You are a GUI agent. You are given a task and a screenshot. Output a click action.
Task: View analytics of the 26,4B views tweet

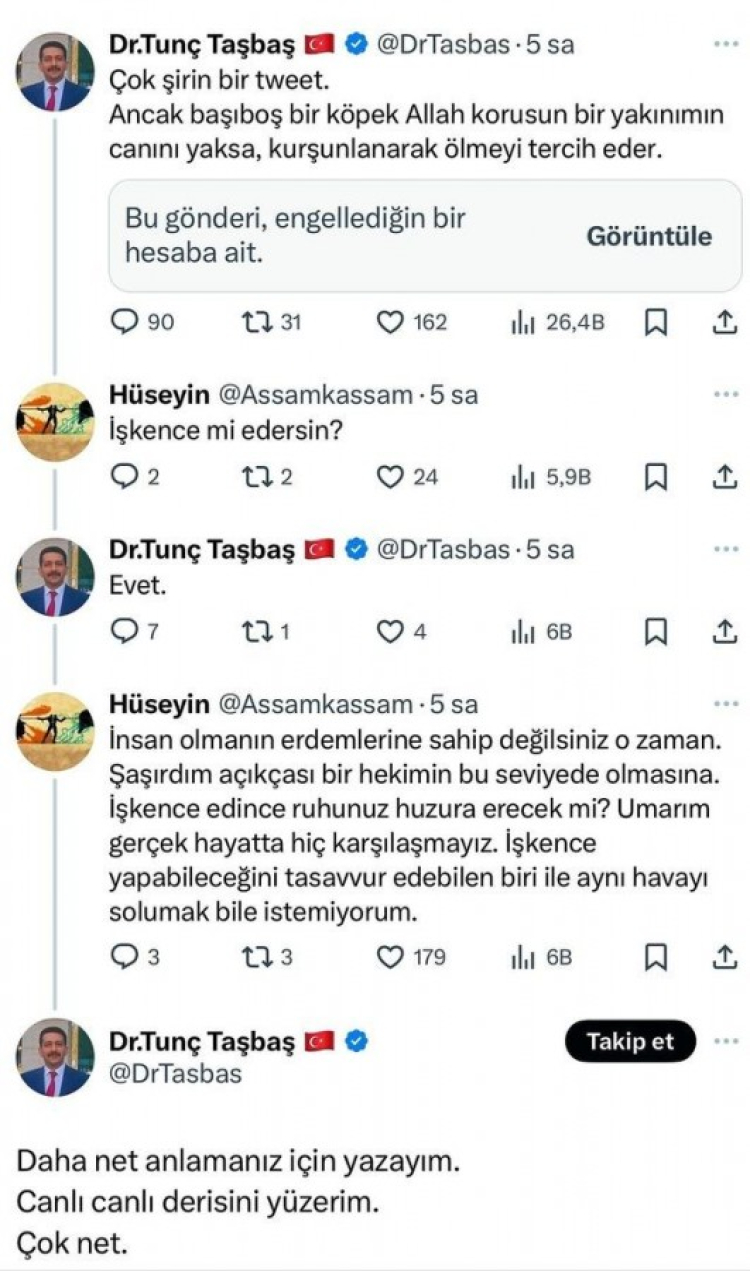point(522,322)
